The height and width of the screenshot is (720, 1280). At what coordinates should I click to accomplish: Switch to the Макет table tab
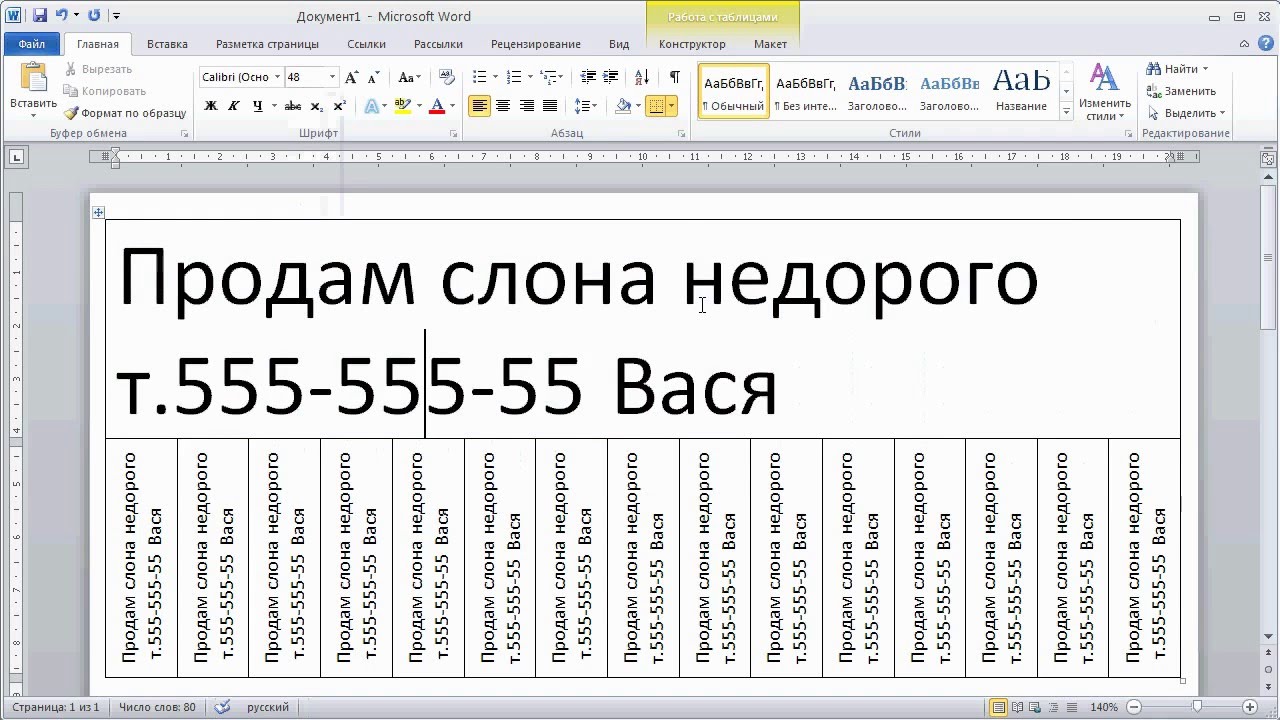click(770, 44)
